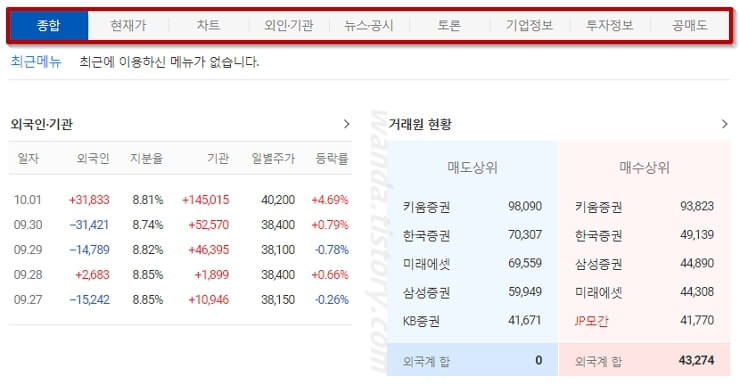740x385 pixels.
Task: Click the 지분율 column header
Action: click(x=147, y=159)
